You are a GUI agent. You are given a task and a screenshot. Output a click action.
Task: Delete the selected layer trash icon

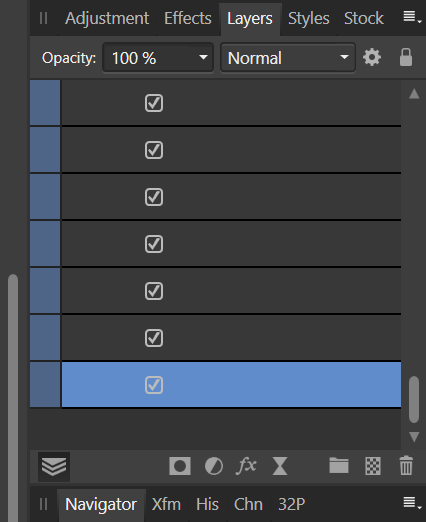click(406, 465)
